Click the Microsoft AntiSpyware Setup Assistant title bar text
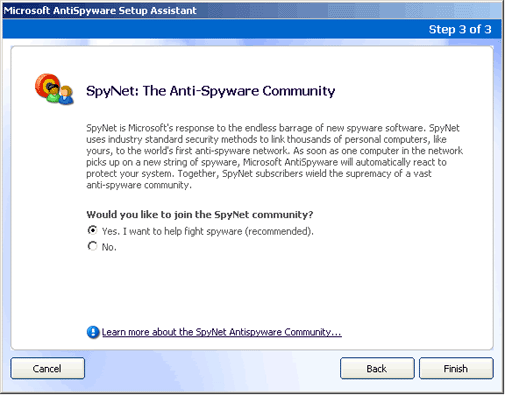Image resolution: width=505 pixels, height=395 pixels. click(x=100, y=11)
